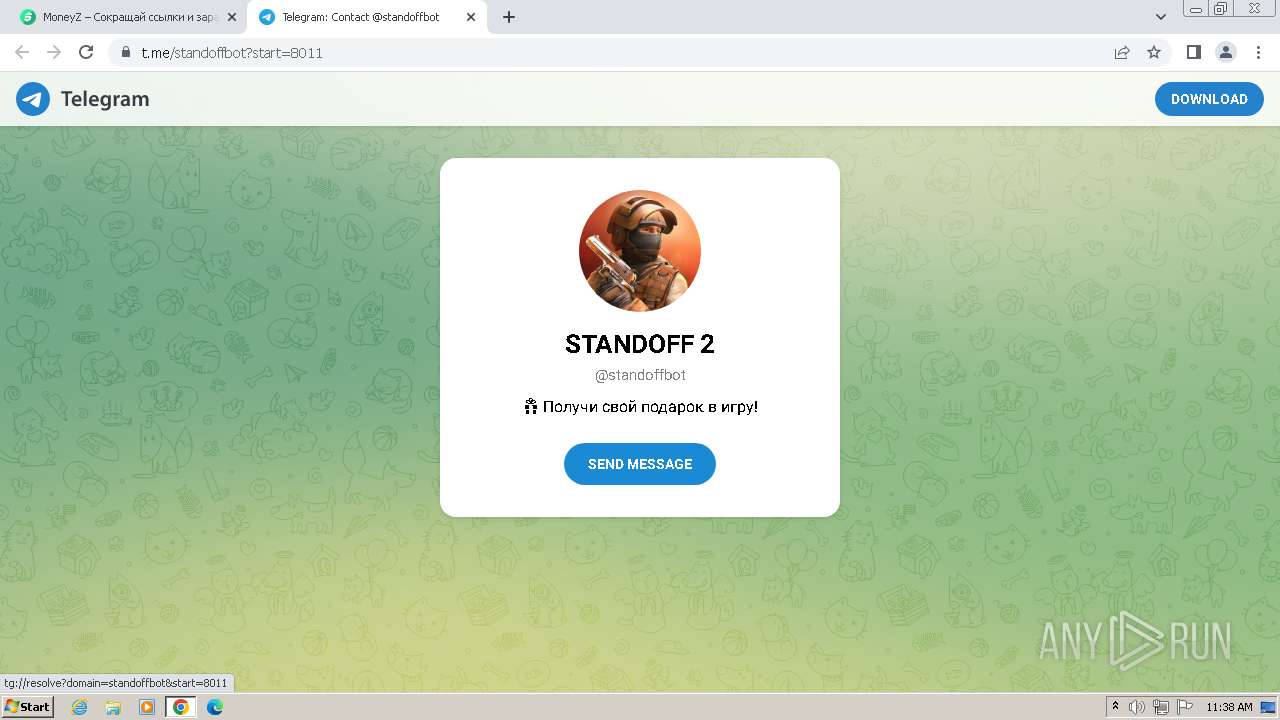
Task: Open the Windows Start menu
Action: 27,707
